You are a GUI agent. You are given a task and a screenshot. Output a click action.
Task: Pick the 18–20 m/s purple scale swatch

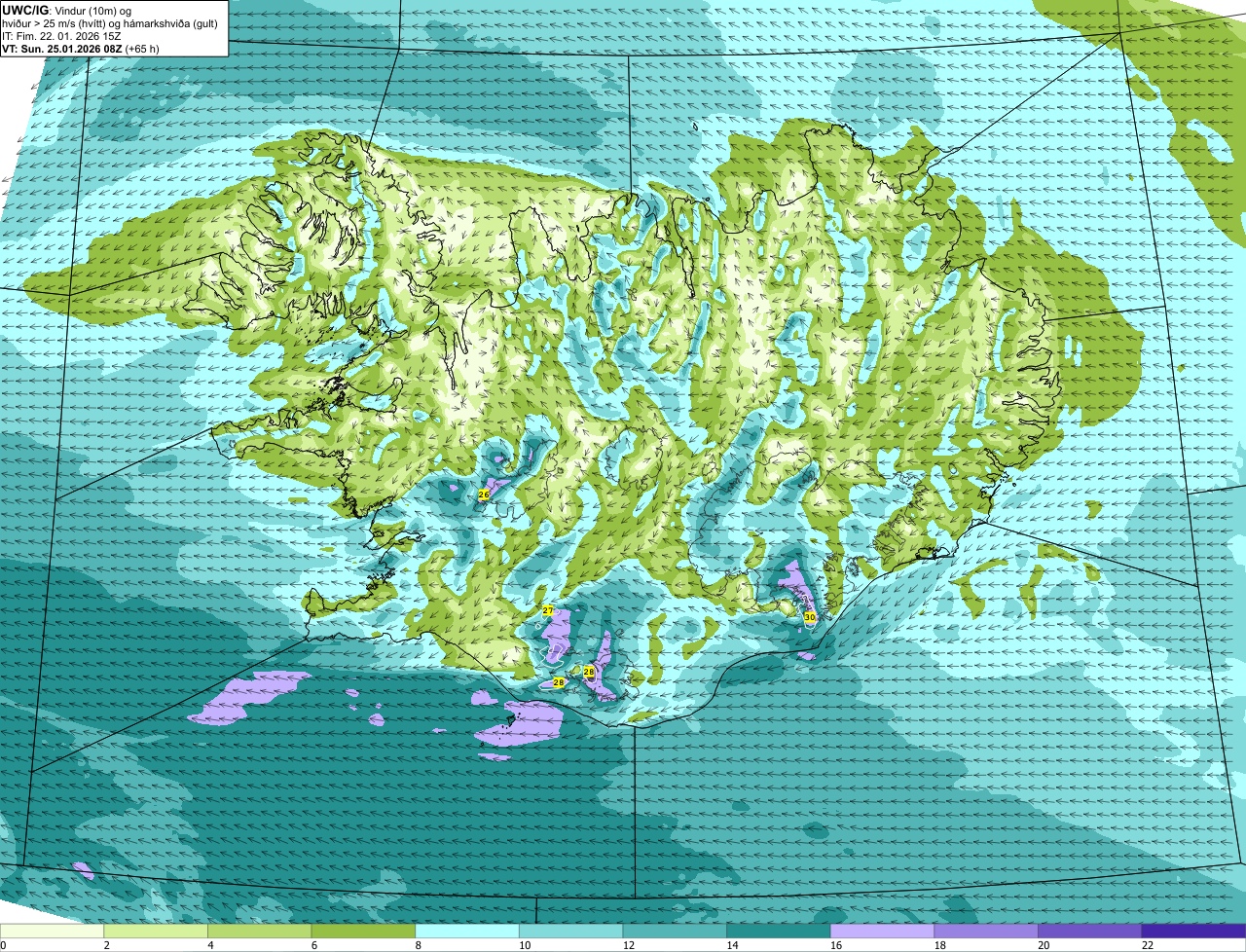tap(986, 932)
